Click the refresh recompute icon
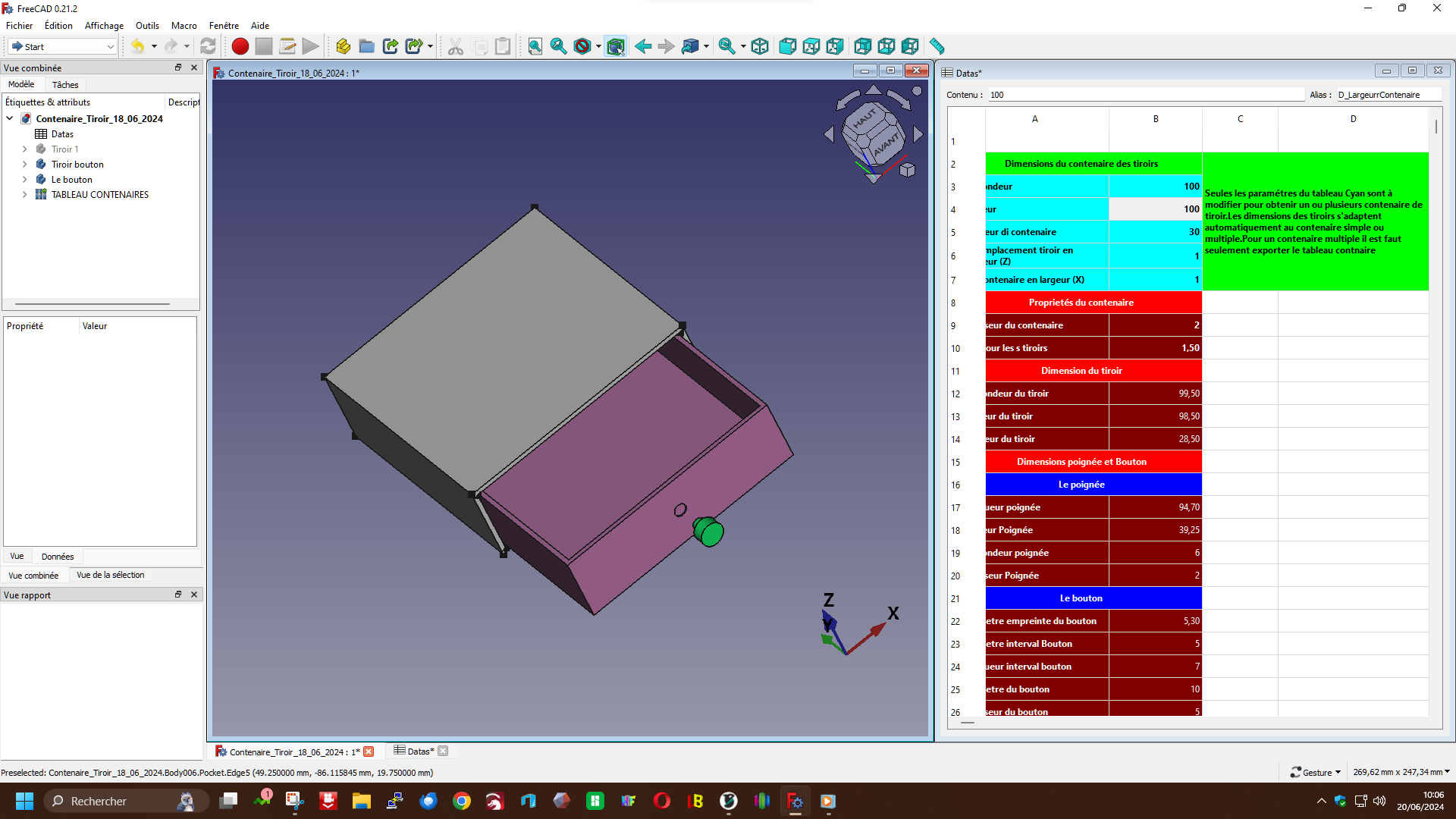This screenshot has height=819, width=1456. [208, 46]
